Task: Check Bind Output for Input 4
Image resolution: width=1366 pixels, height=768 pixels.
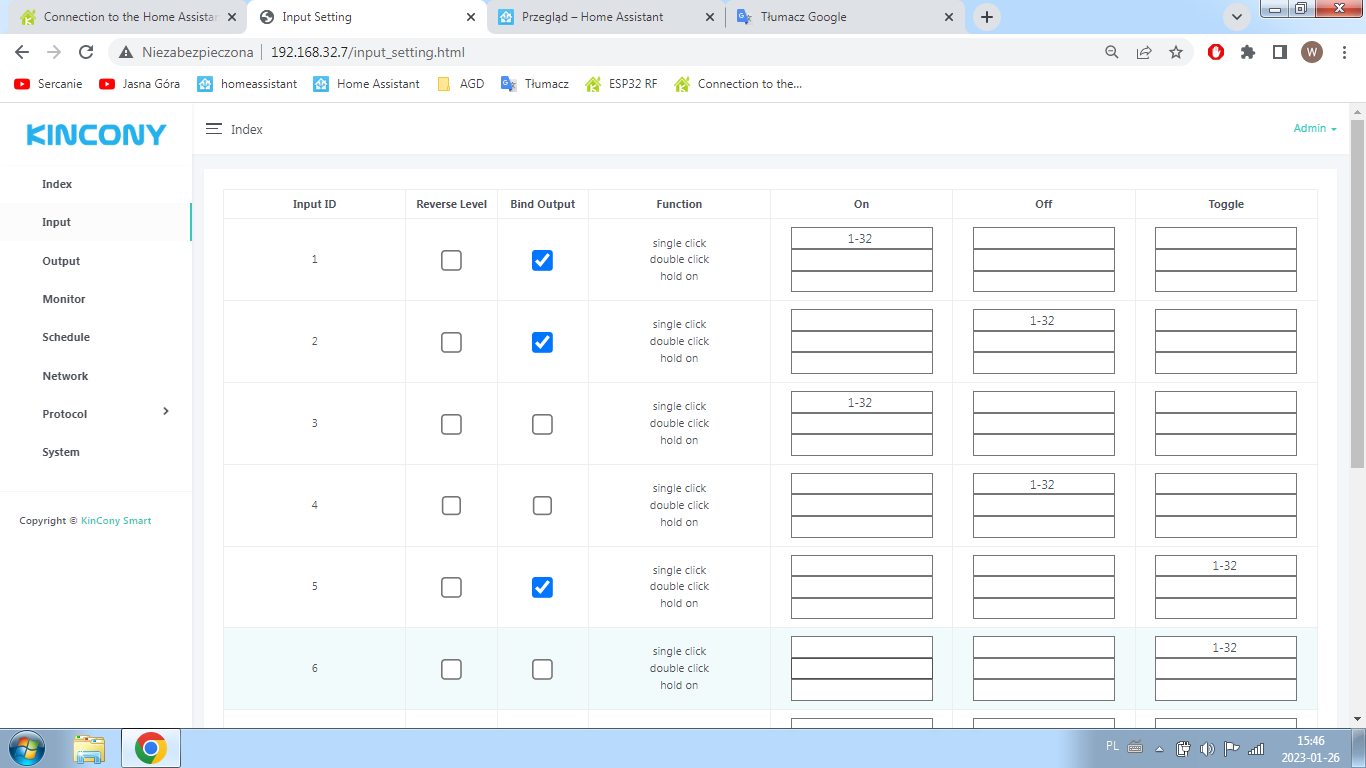Action: (x=542, y=506)
